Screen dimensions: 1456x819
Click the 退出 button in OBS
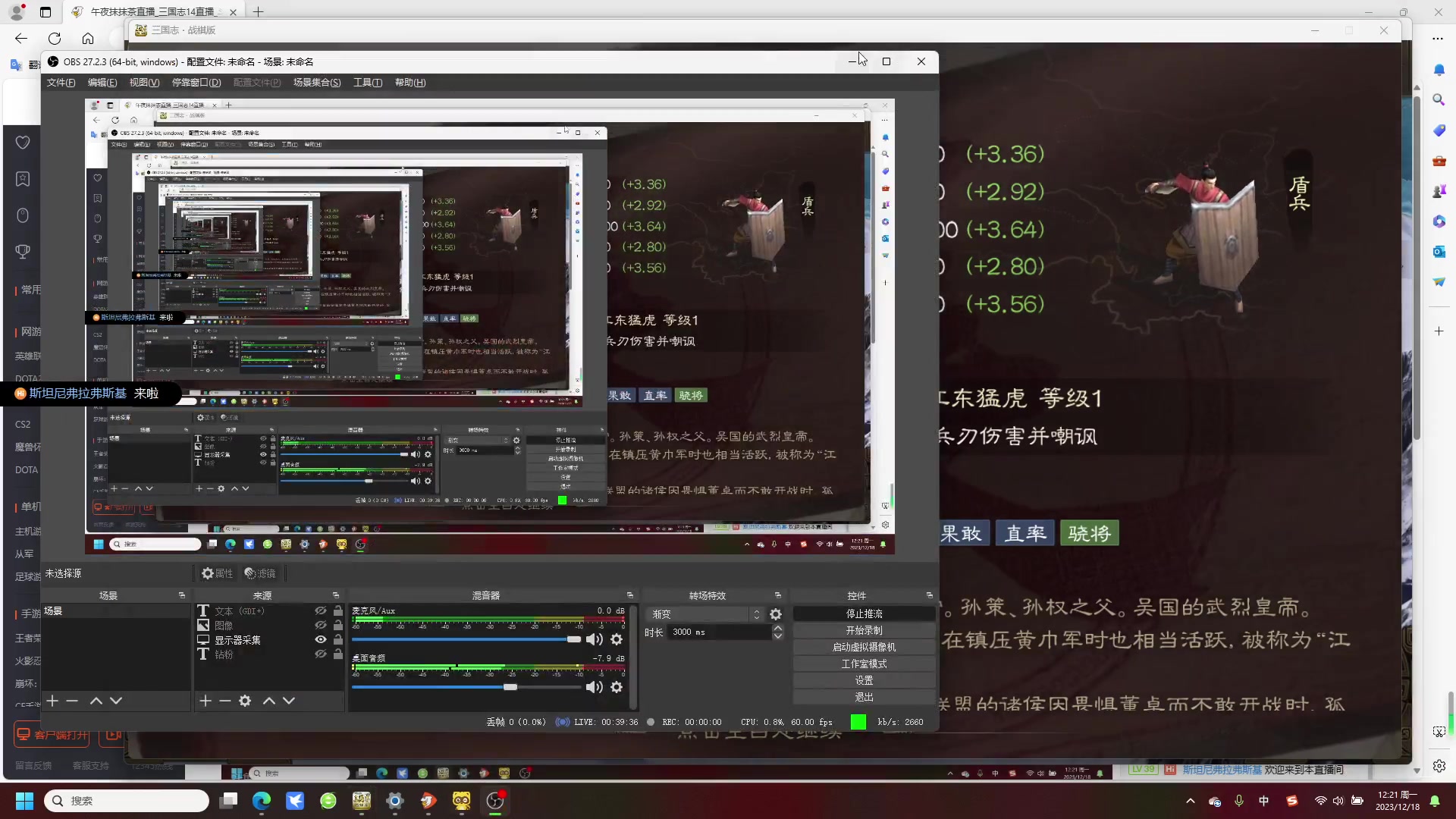pyautogui.click(x=864, y=697)
